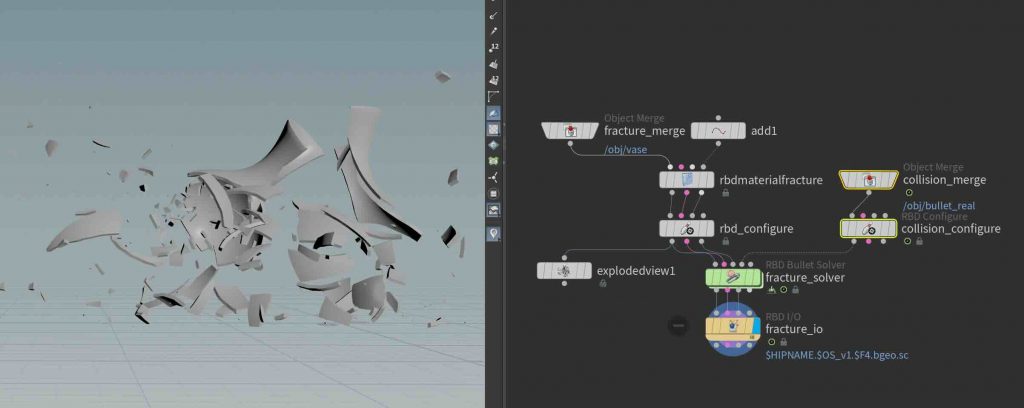Viewport: 1024px width, 408px height.
Task: Toggle the display flag on fracture_io node
Action: (755, 327)
